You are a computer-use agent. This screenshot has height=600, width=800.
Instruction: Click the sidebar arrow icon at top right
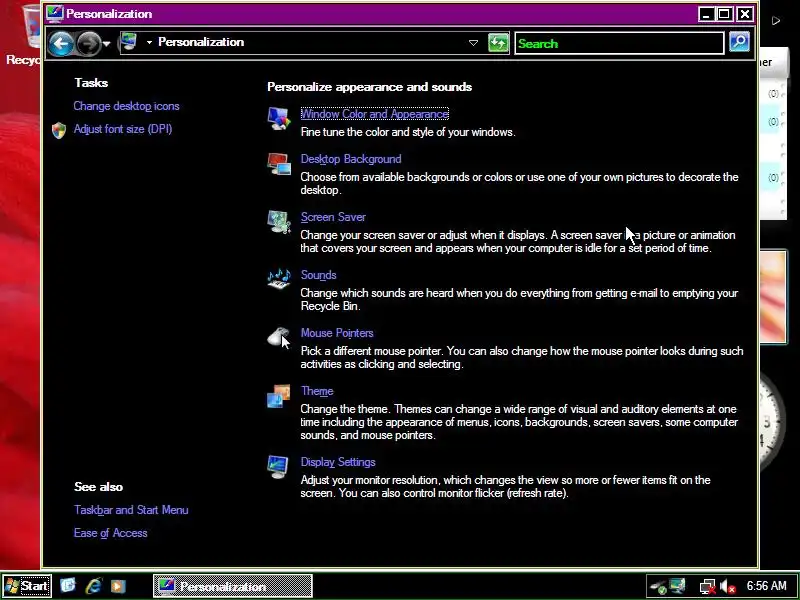(x=776, y=21)
